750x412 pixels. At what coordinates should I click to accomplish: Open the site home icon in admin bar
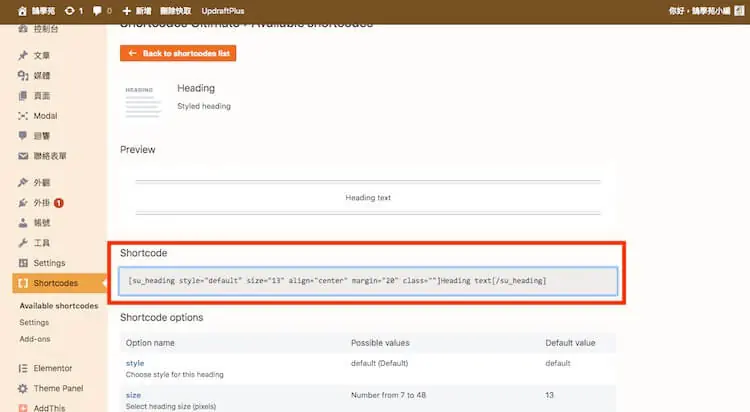[22, 11]
